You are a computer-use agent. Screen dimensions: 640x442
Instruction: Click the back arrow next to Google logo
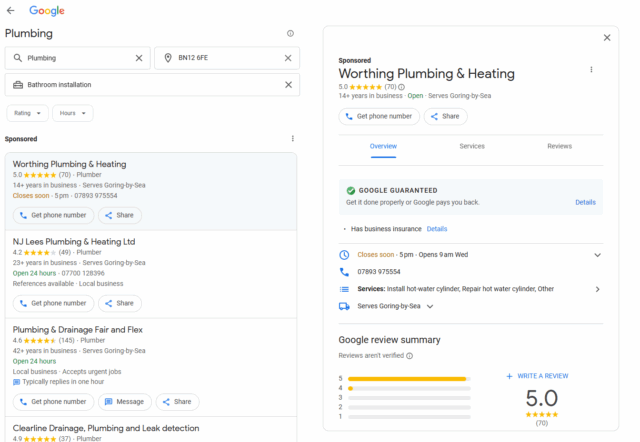pyautogui.click(x=11, y=10)
